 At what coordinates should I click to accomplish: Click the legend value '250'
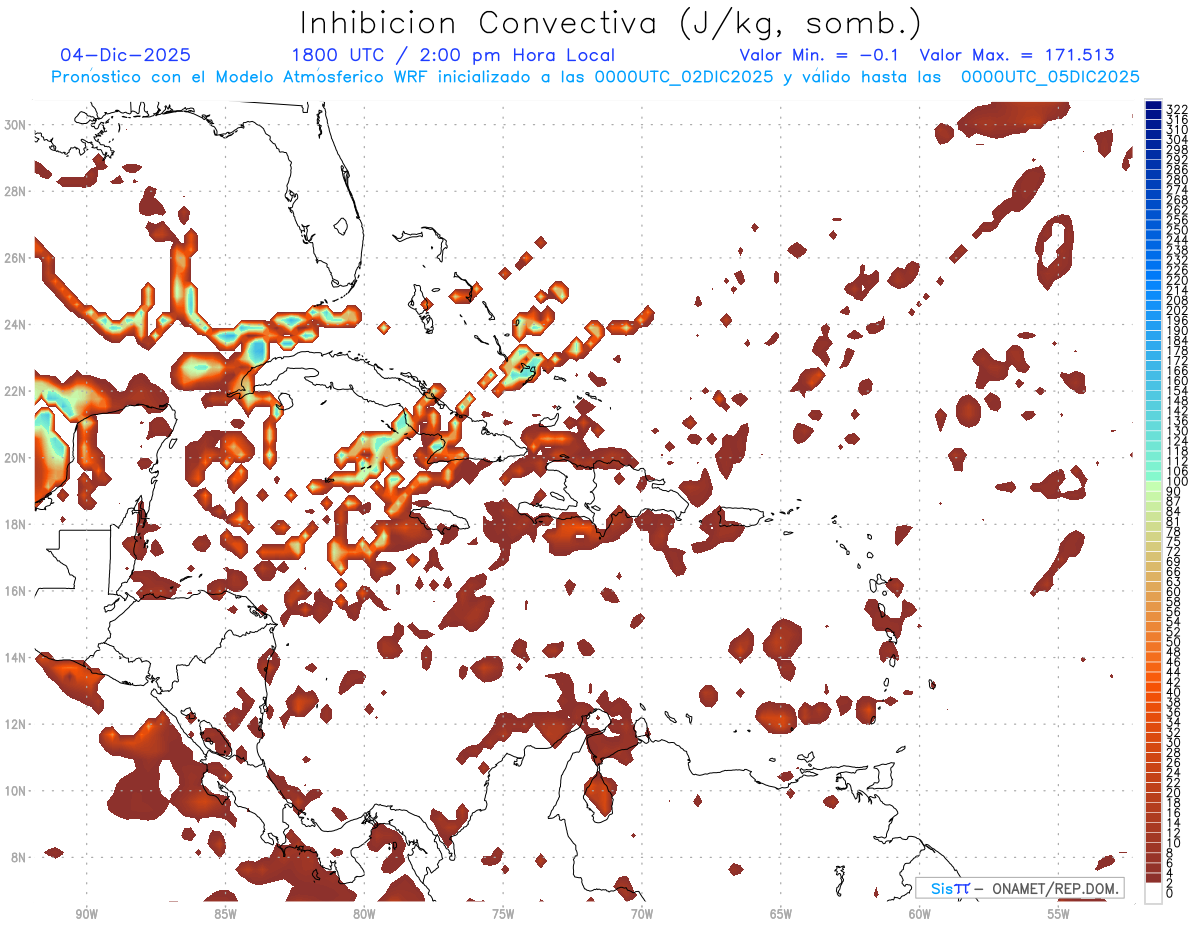1177,230
